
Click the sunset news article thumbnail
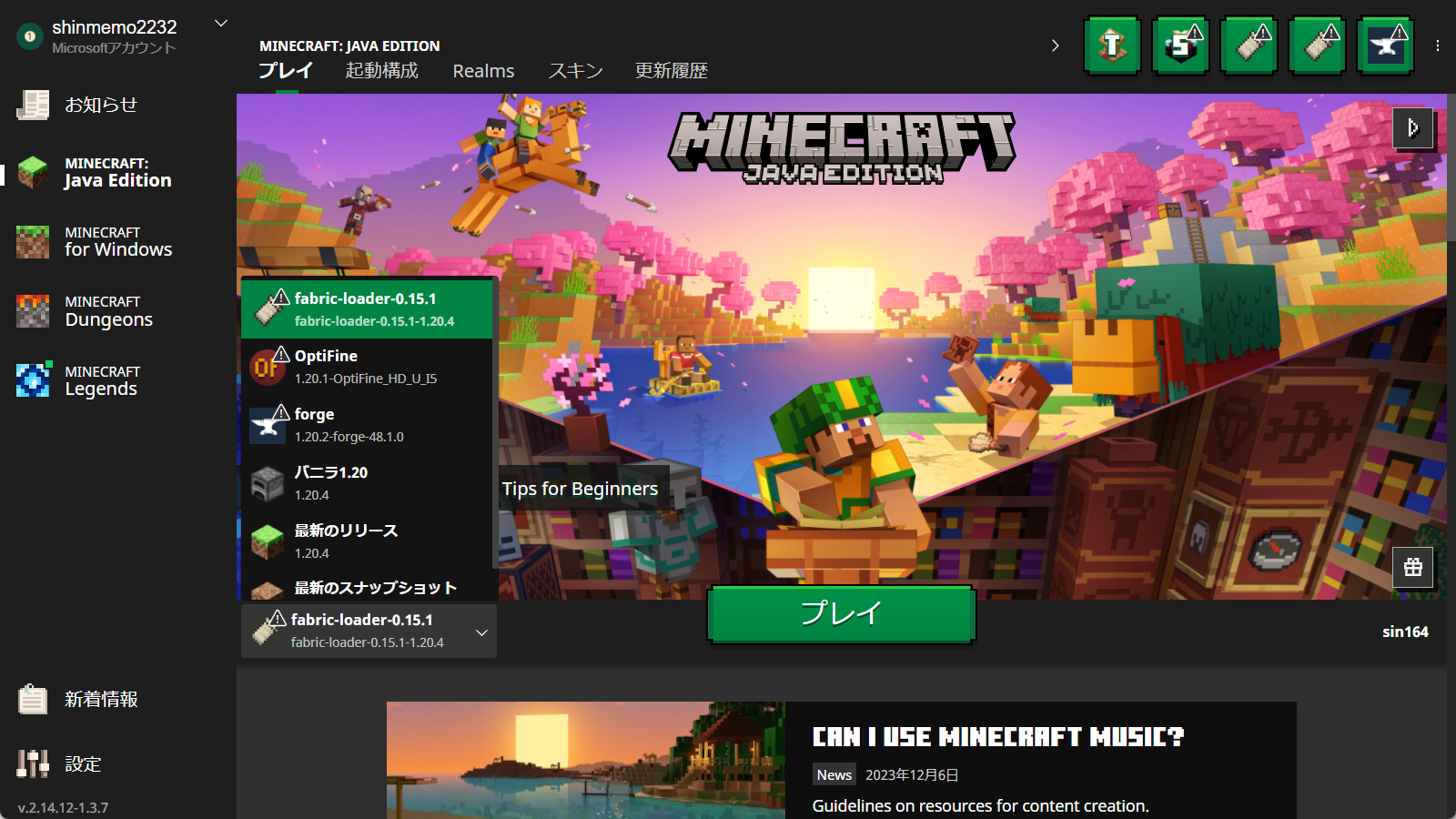(585, 761)
